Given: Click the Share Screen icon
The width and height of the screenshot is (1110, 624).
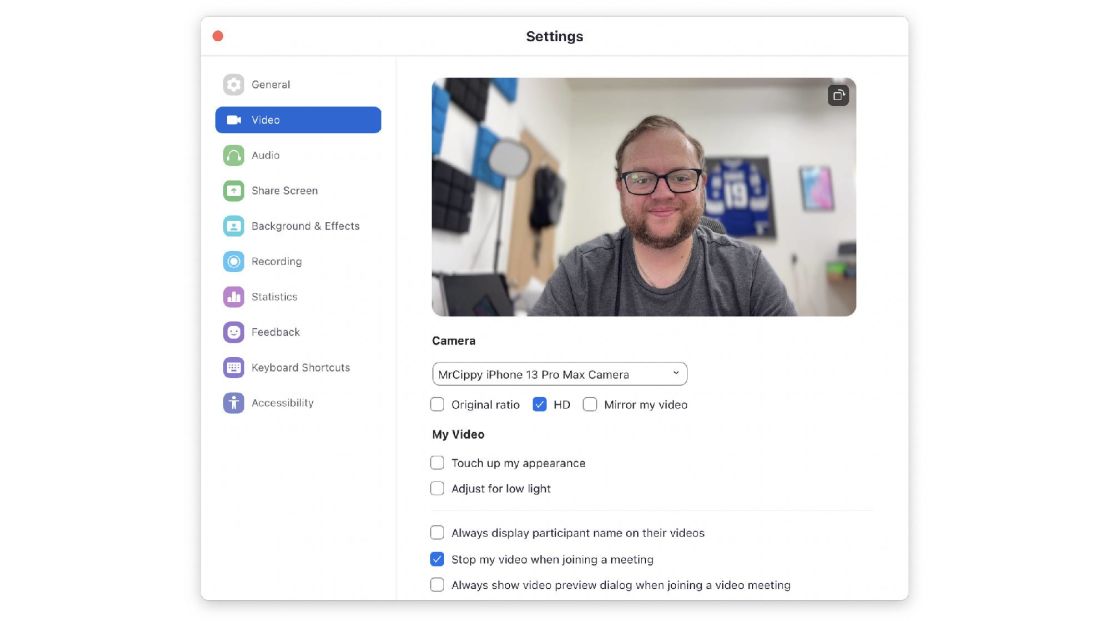Looking at the screenshot, I should click(x=234, y=191).
